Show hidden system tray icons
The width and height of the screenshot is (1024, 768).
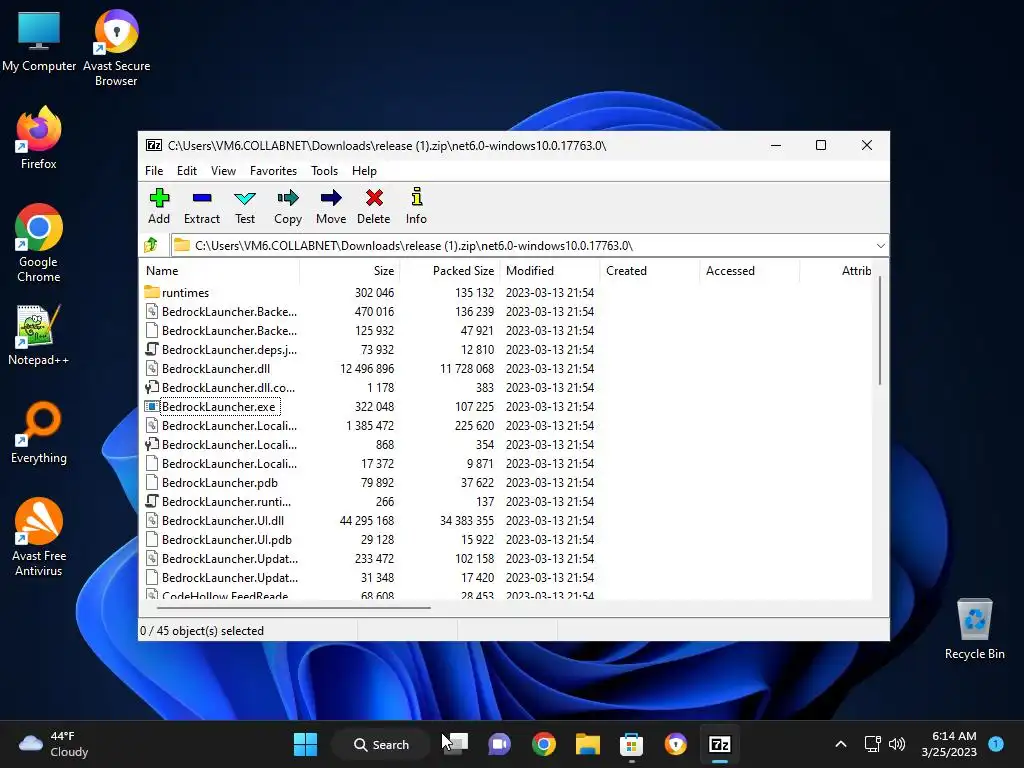coord(841,744)
